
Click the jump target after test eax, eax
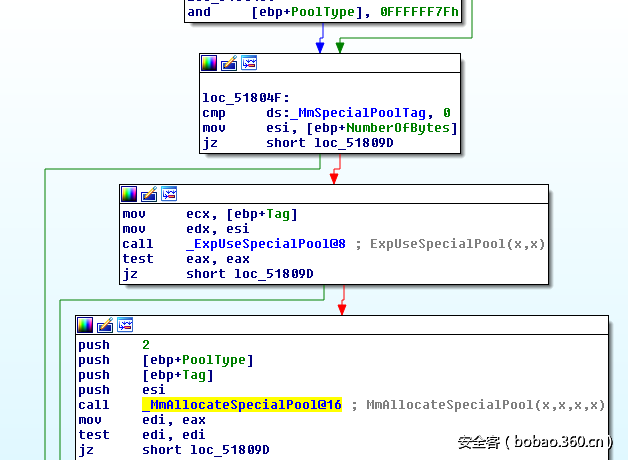[274, 274]
